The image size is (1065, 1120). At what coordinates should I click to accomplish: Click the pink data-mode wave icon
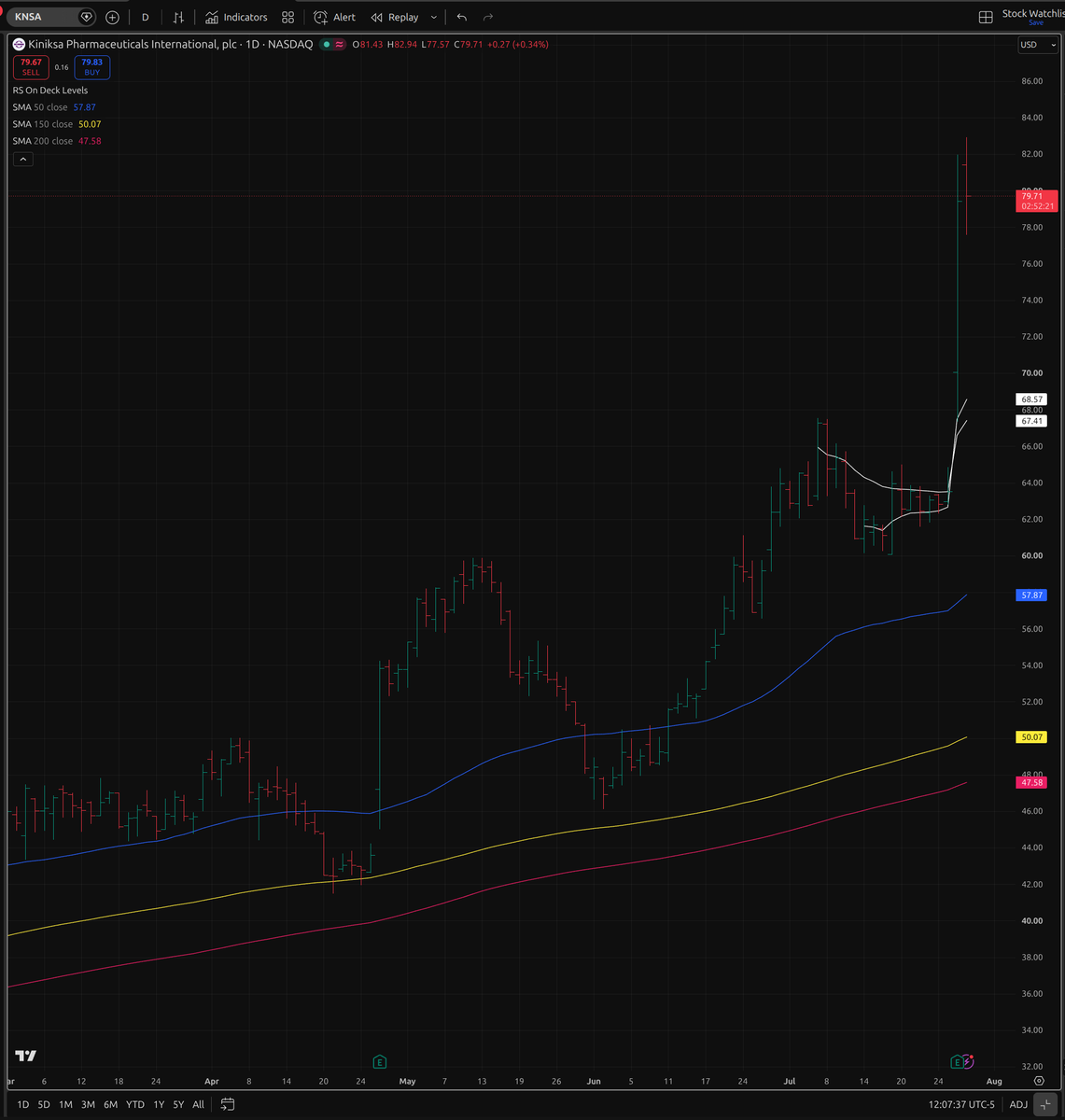pos(340,44)
